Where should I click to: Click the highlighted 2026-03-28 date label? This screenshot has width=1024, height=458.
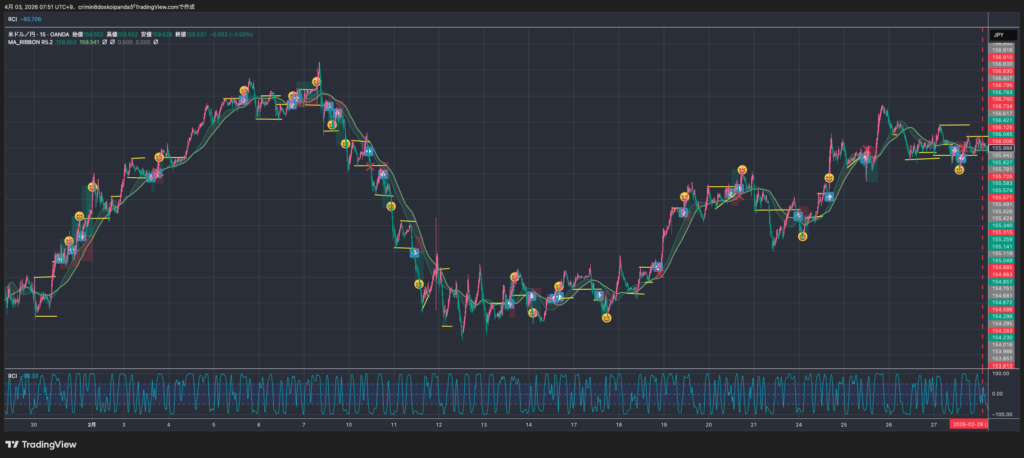(x=969, y=425)
